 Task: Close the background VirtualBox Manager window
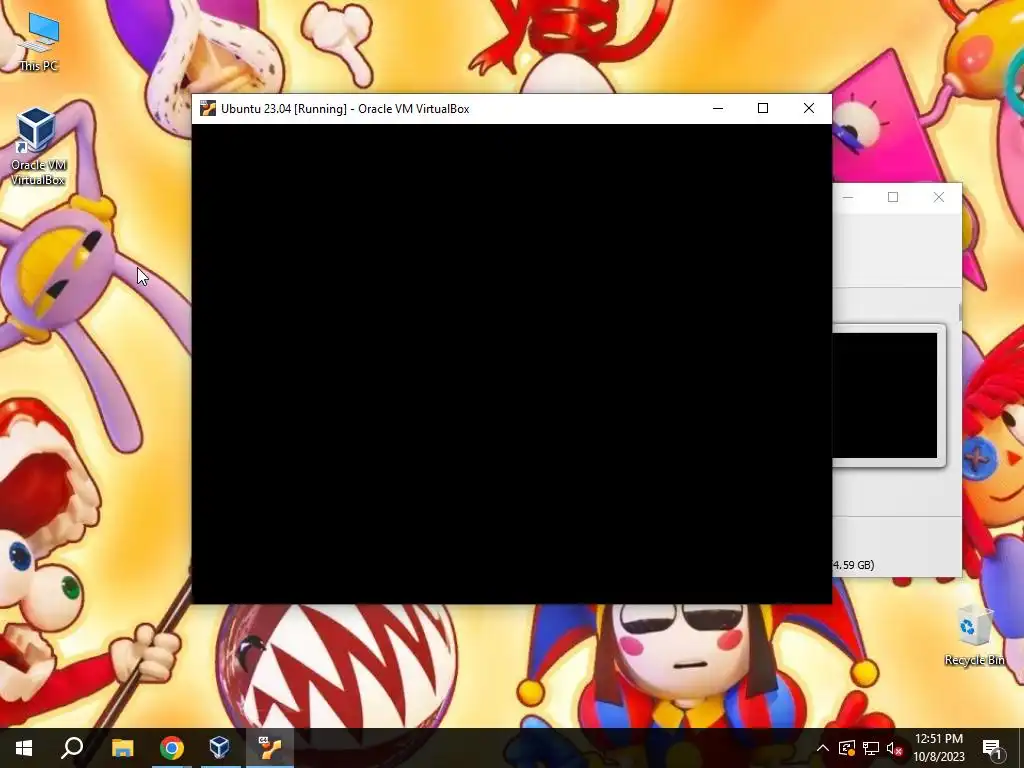point(938,197)
